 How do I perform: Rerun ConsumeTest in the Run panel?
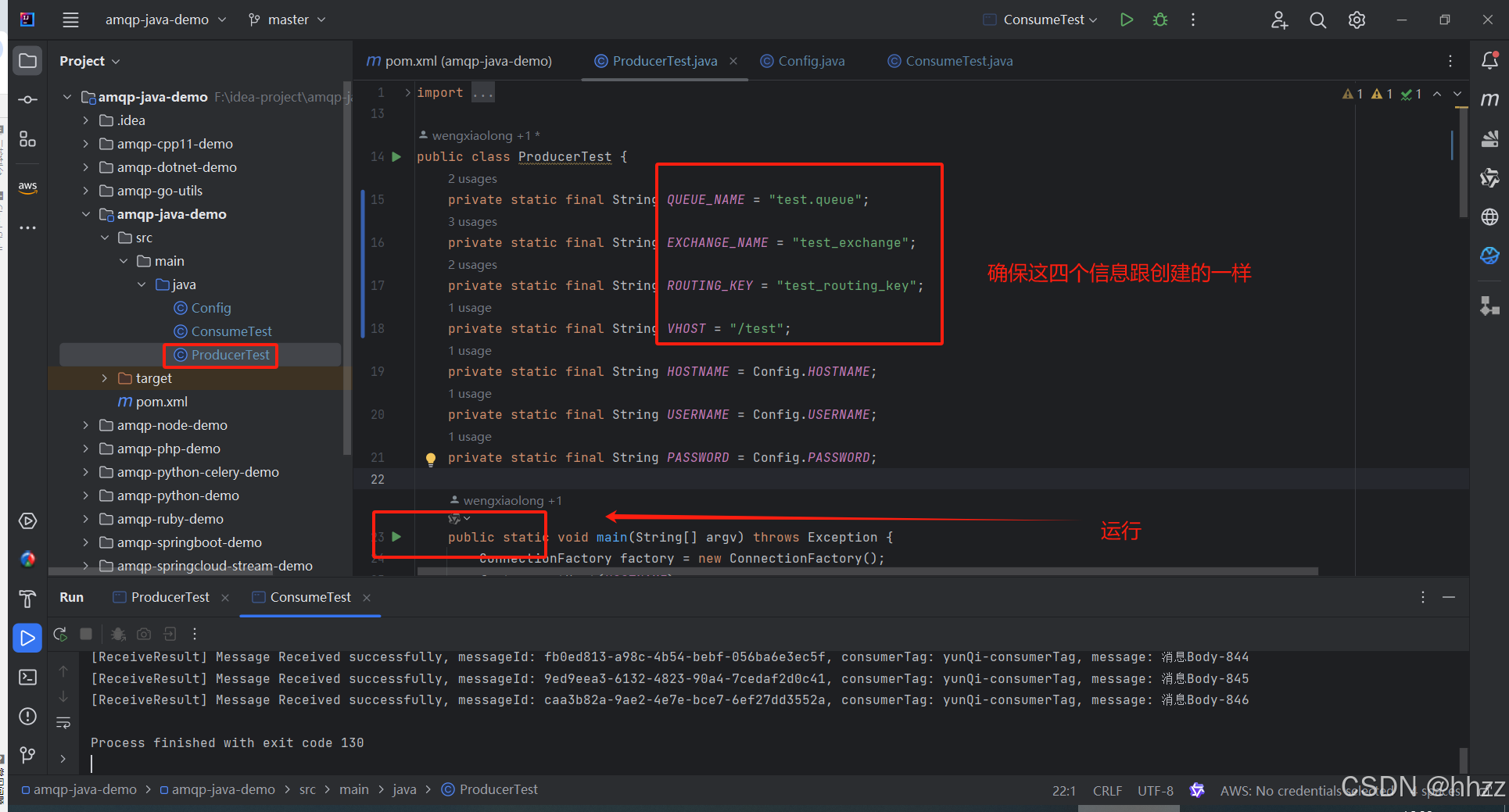click(x=60, y=634)
